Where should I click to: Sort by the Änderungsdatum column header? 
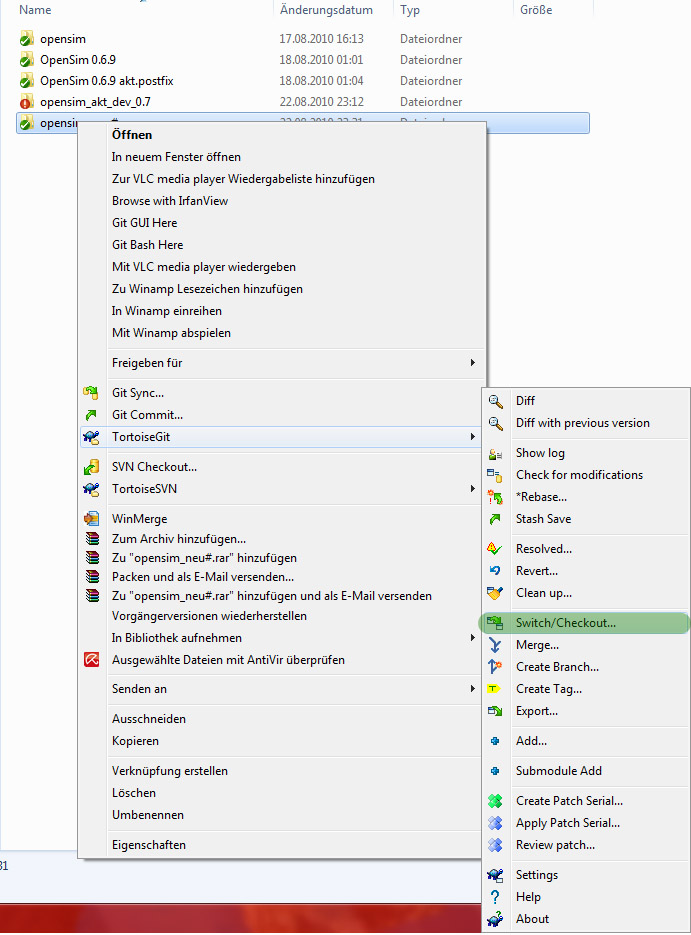pos(326,10)
